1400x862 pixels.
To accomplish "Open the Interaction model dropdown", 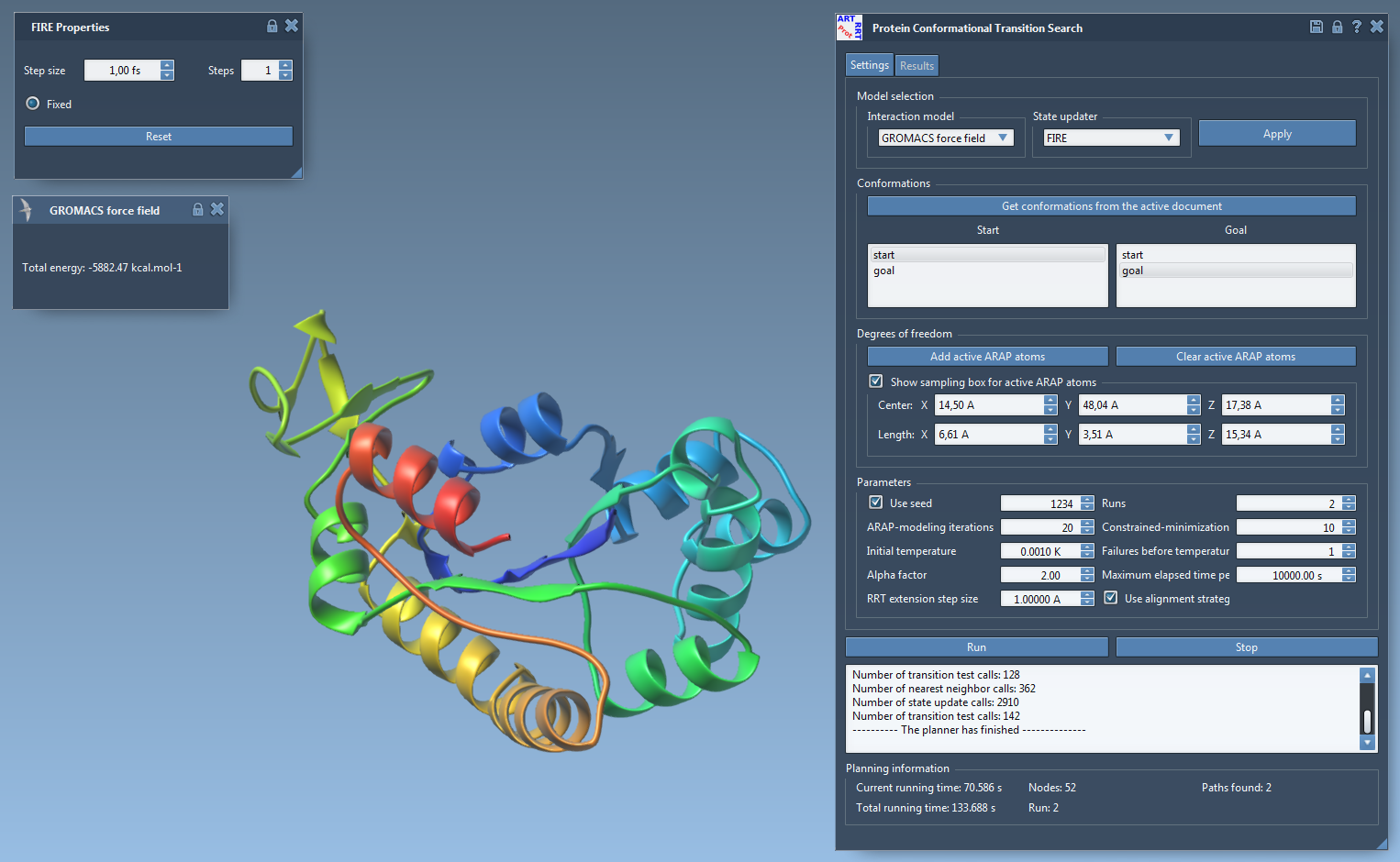I will coord(945,138).
